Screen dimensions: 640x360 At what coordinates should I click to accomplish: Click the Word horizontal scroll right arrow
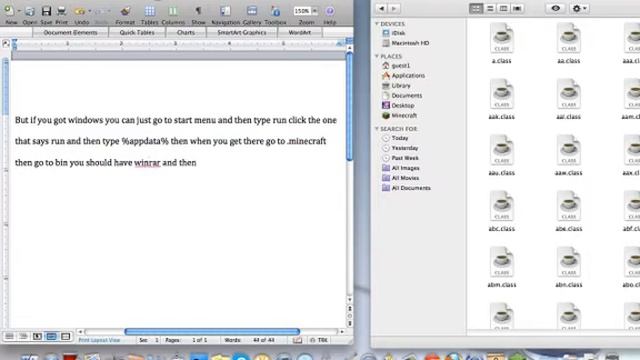click(342, 331)
